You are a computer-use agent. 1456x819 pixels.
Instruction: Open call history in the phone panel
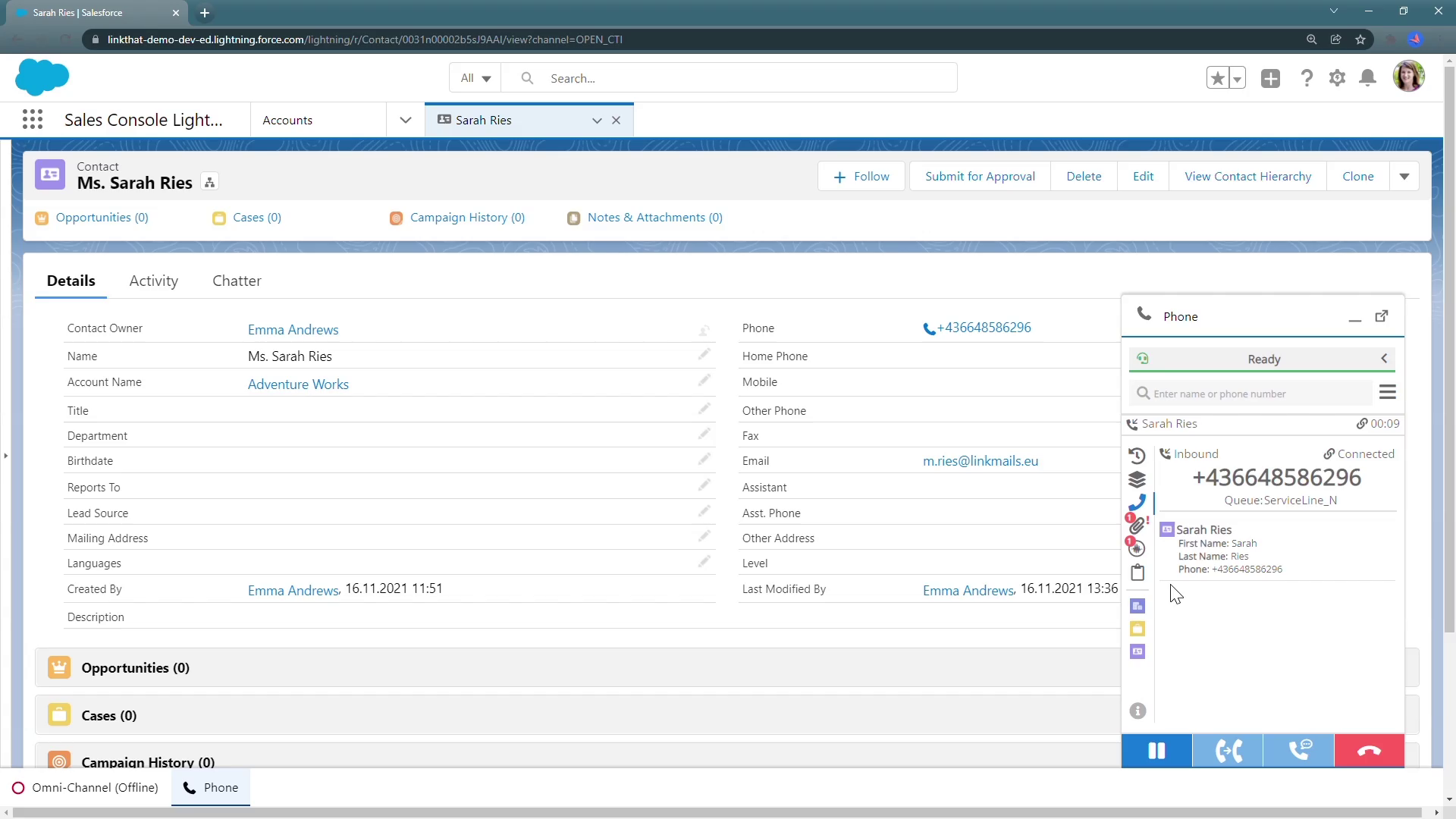pos(1137,456)
